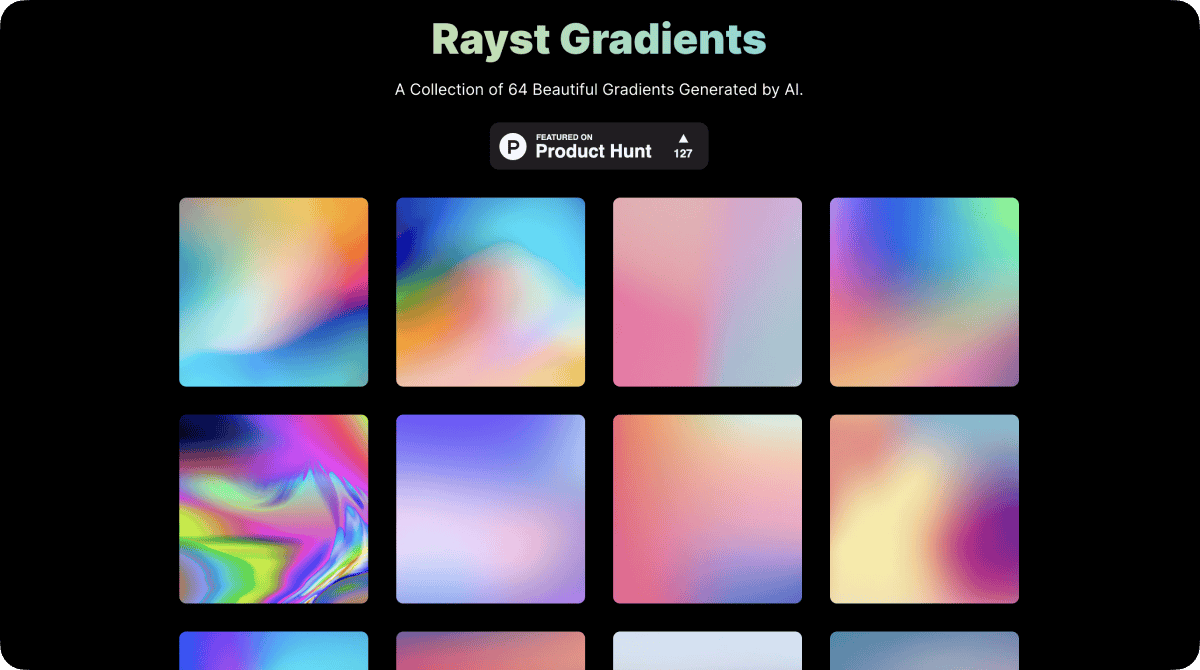Image resolution: width=1200 pixels, height=670 pixels.
Task: Select the violet-to-lavender gradient in second row
Action: coord(490,509)
